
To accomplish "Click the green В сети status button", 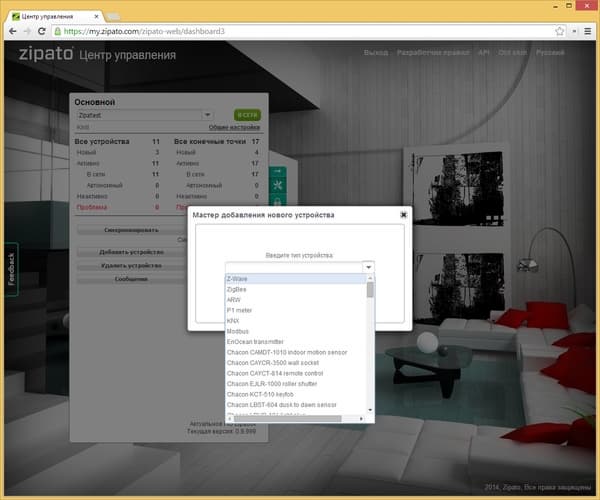I will (247, 115).
